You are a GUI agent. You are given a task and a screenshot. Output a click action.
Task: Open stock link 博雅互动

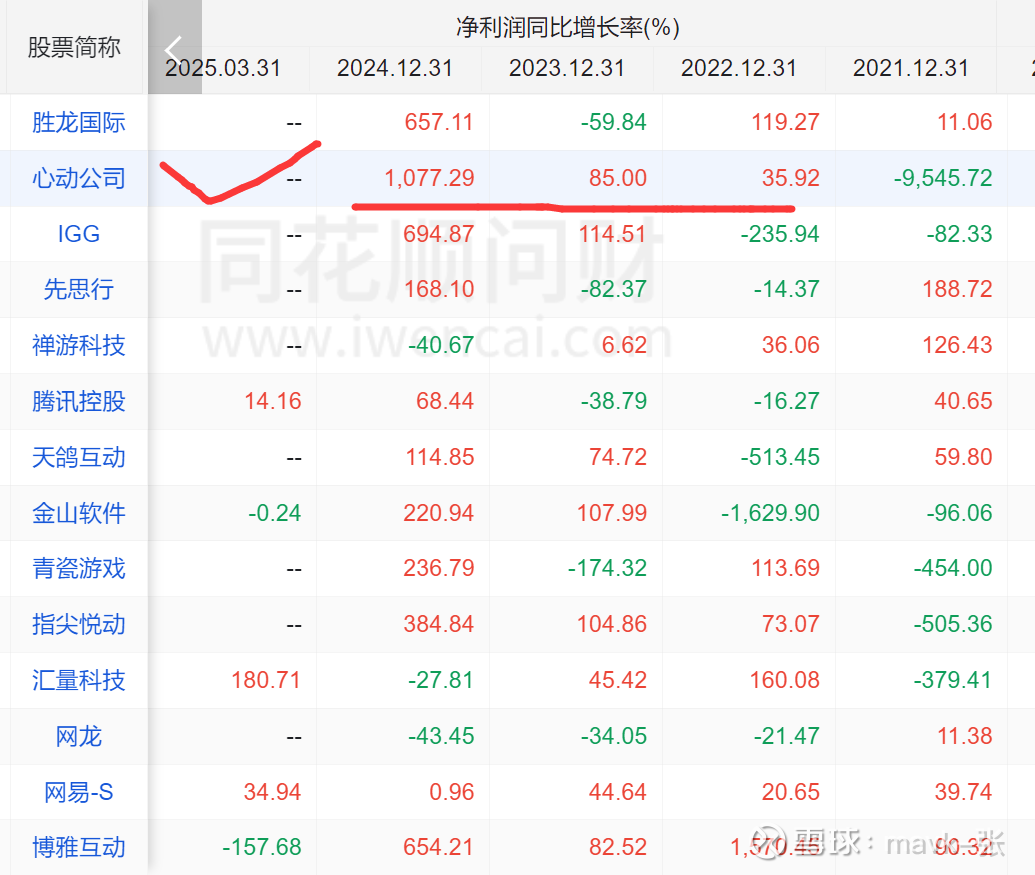79,847
